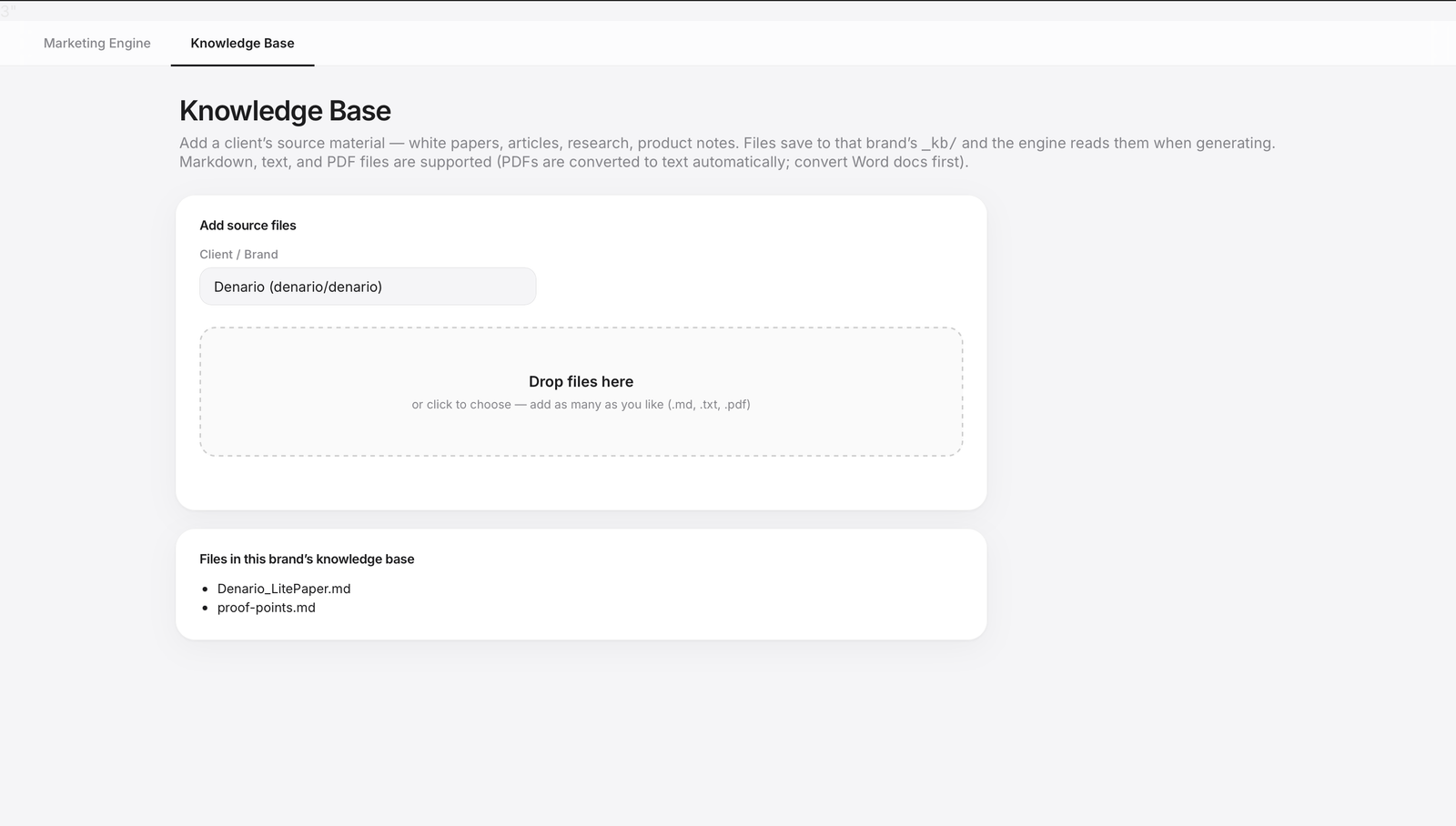Switch to the Marketing Engine tab
The image size is (1456, 826).
[x=97, y=43]
